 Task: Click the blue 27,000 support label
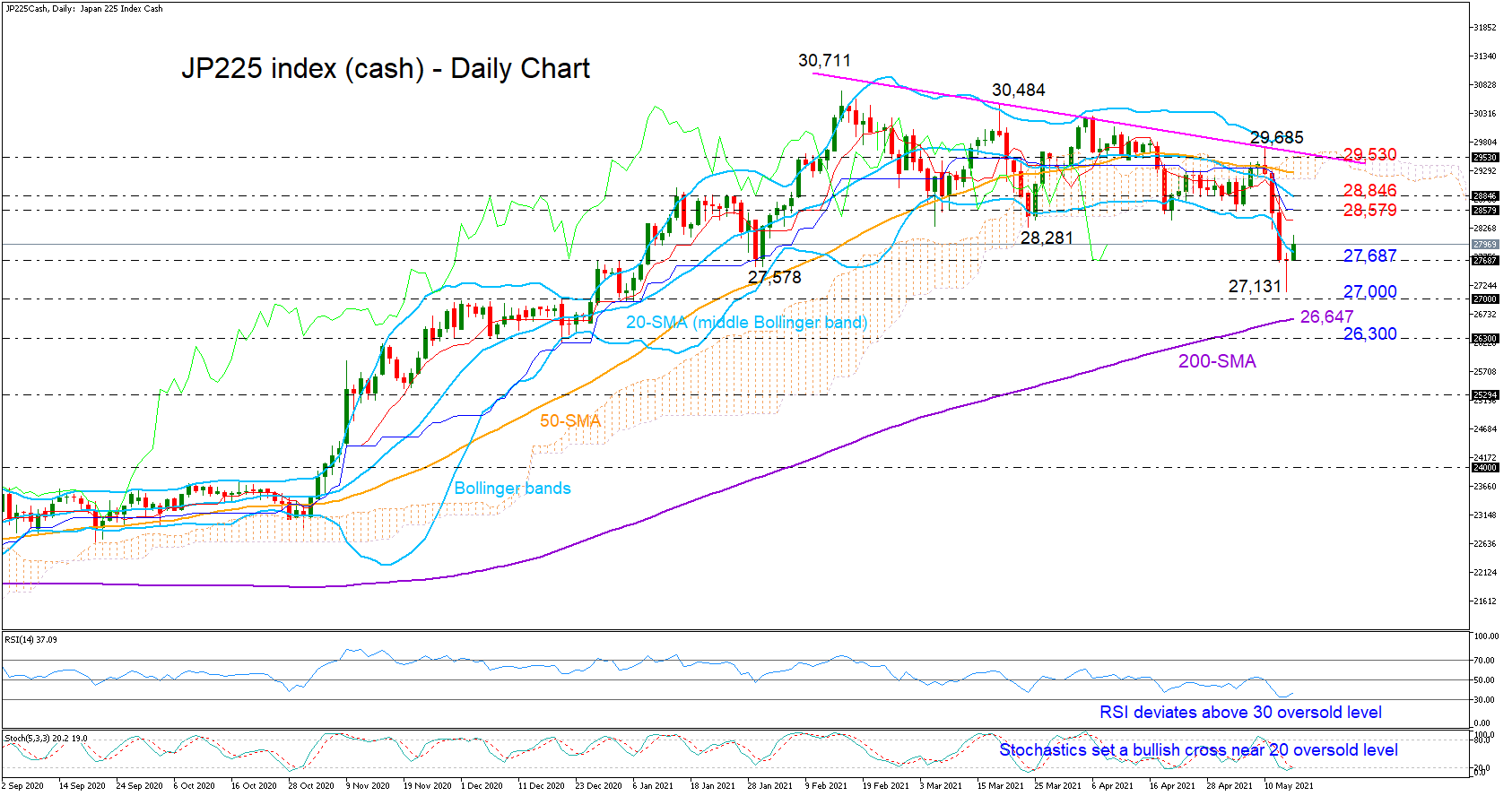click(1369, 292)
